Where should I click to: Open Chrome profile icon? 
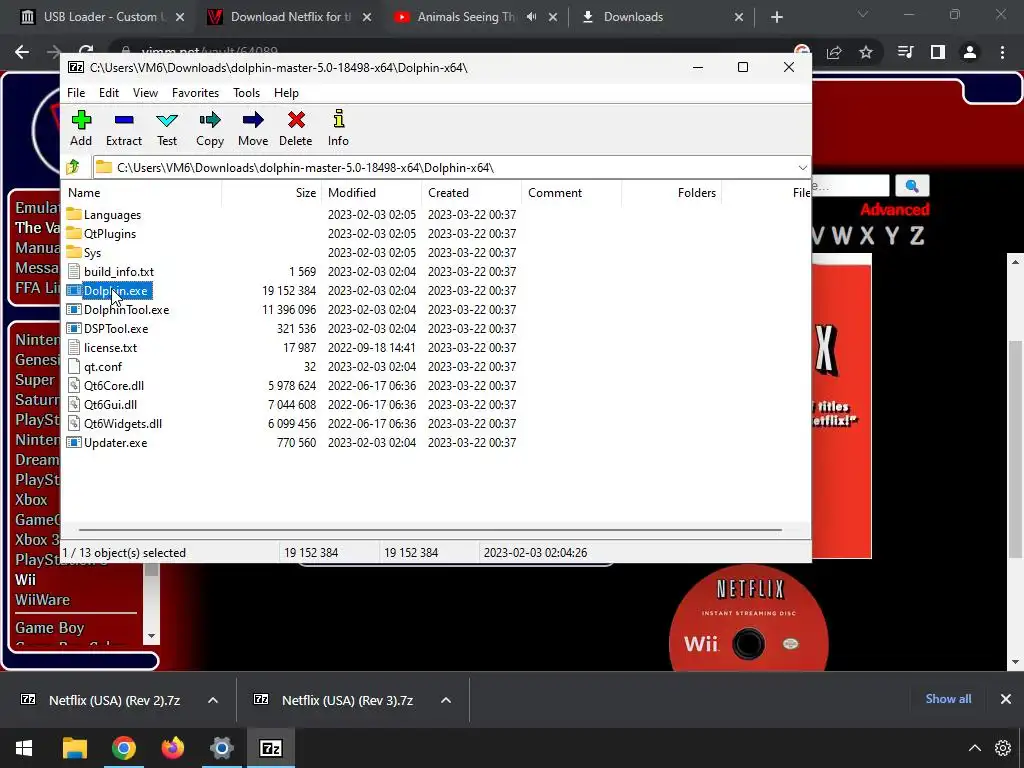click(970, 52)
